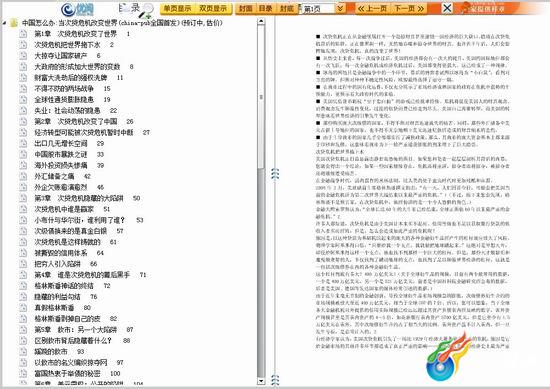The image size is (550, 389).
Task: Click the lower divider arrows icon
Action: pyautogui.click(x=275, y=381)
